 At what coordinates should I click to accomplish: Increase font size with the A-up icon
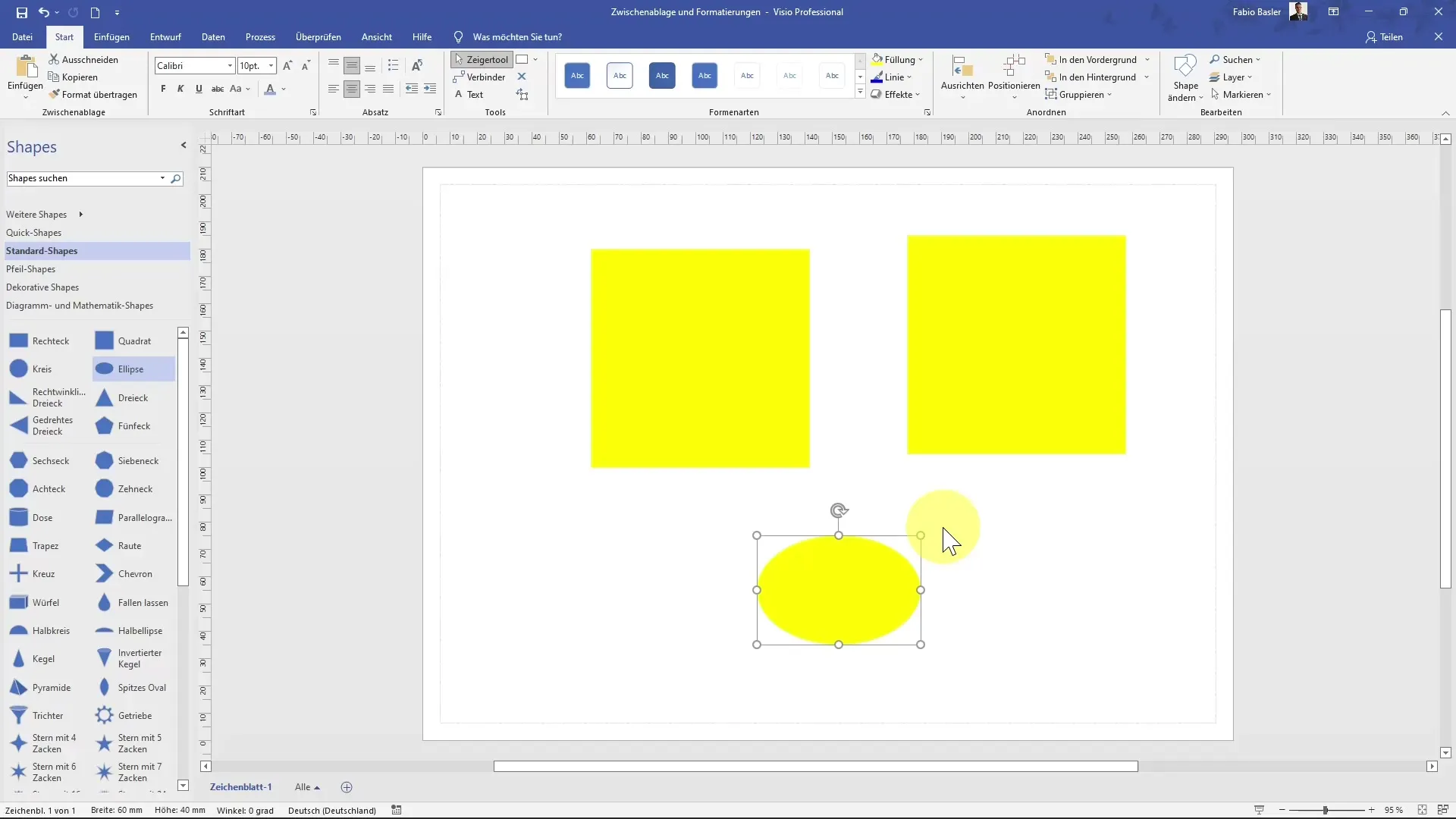(287, 66)
